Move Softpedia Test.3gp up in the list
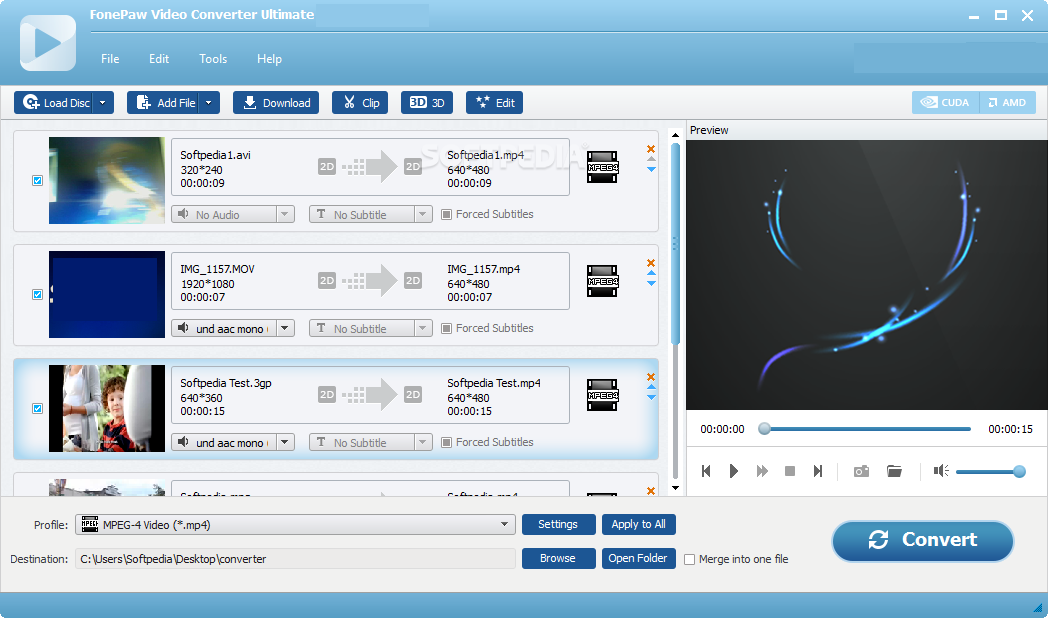Image resolution: width=1048 pixels, height=618 pixels. click(x=651, y=387)
